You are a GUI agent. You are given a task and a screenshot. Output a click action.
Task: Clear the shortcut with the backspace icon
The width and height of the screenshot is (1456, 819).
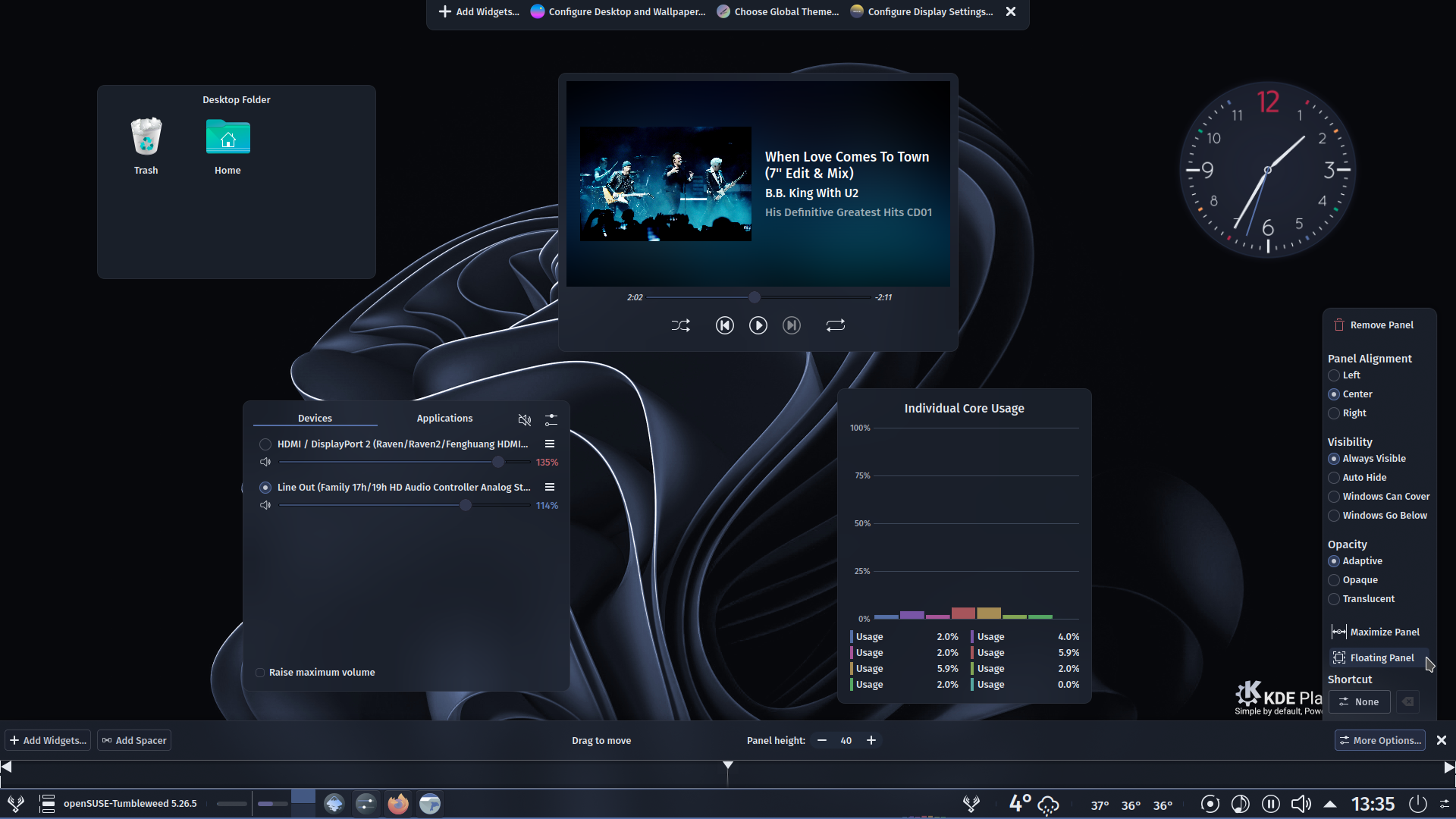[x=1407, y=701]
